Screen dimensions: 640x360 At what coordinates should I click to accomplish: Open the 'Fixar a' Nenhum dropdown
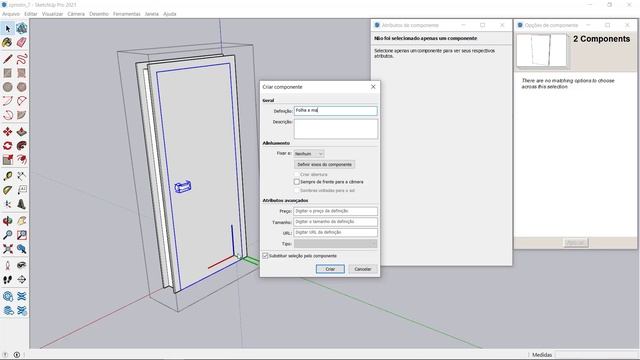tap(309, 154)
